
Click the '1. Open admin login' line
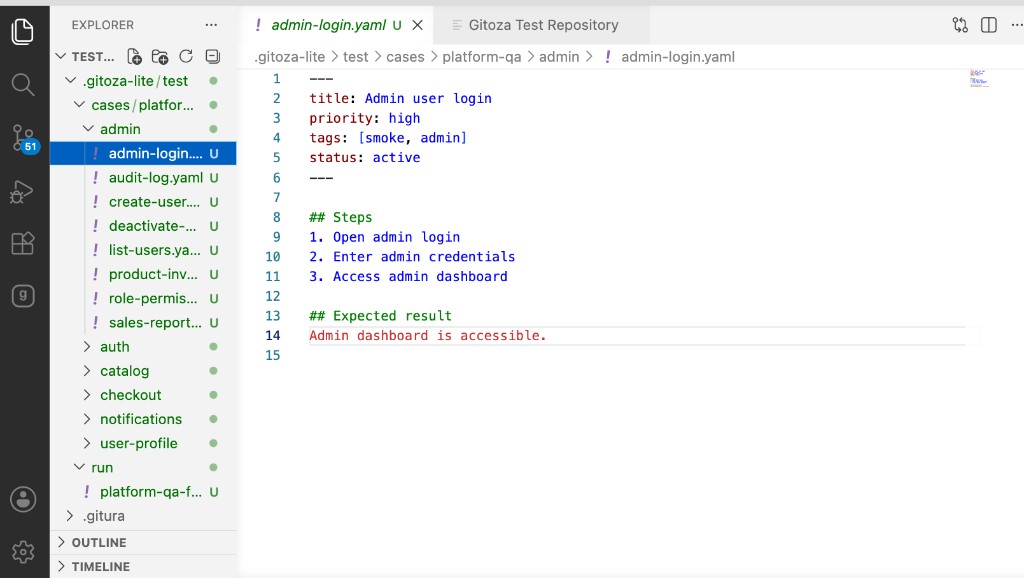click(385, 237)
